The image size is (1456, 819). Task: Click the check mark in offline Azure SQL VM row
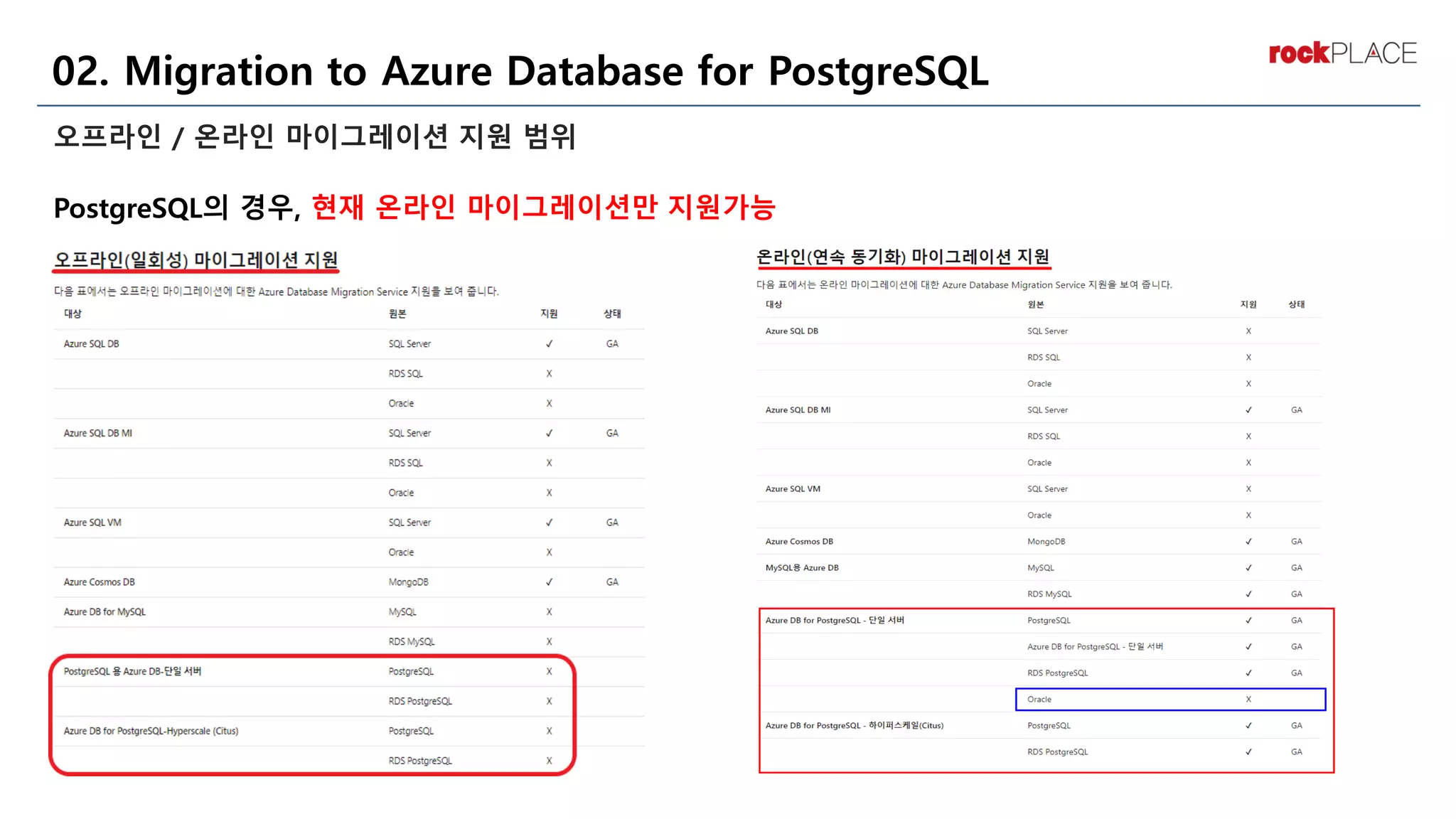tap(549, 523)
